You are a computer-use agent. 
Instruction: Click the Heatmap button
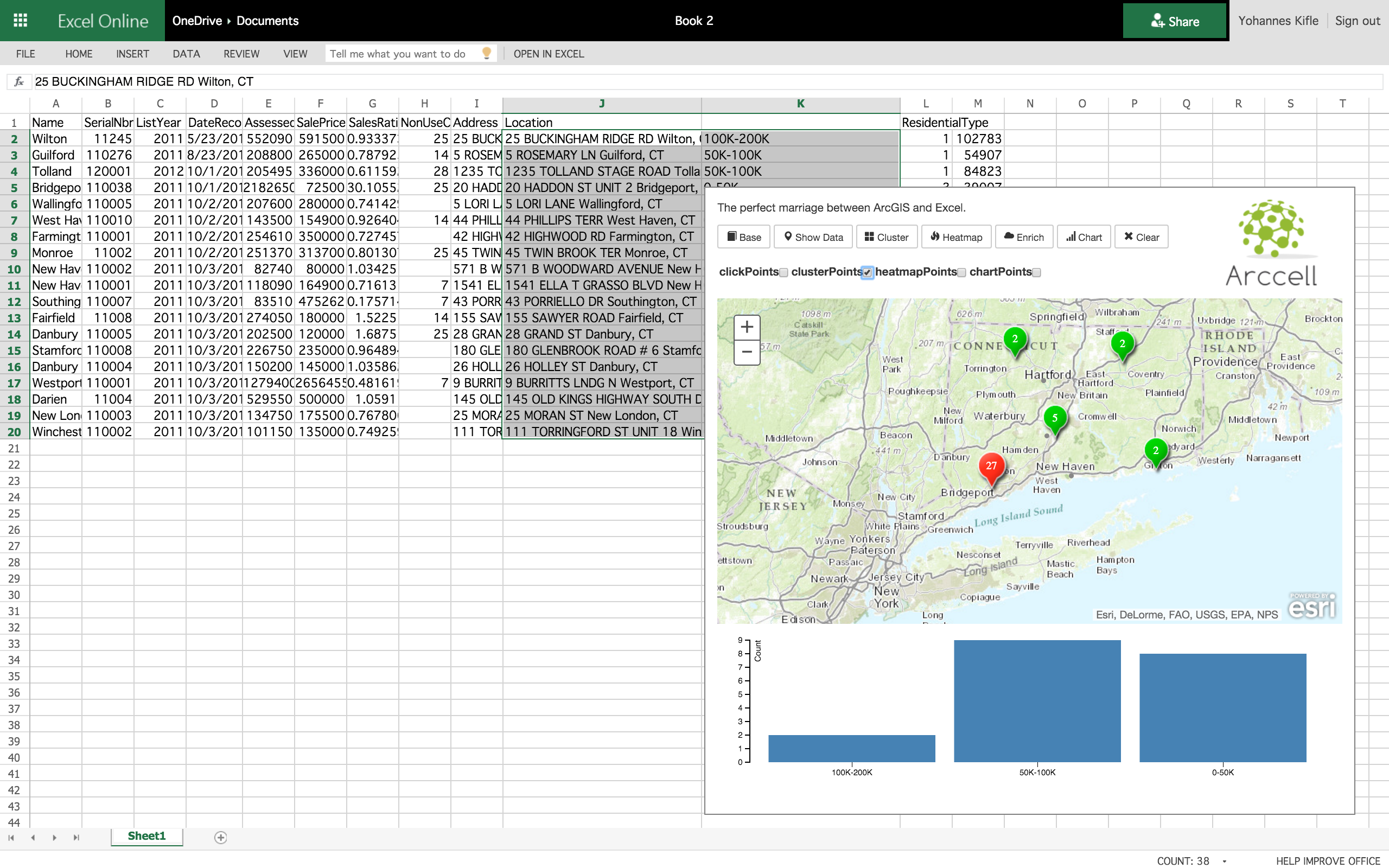pos(955,237)
